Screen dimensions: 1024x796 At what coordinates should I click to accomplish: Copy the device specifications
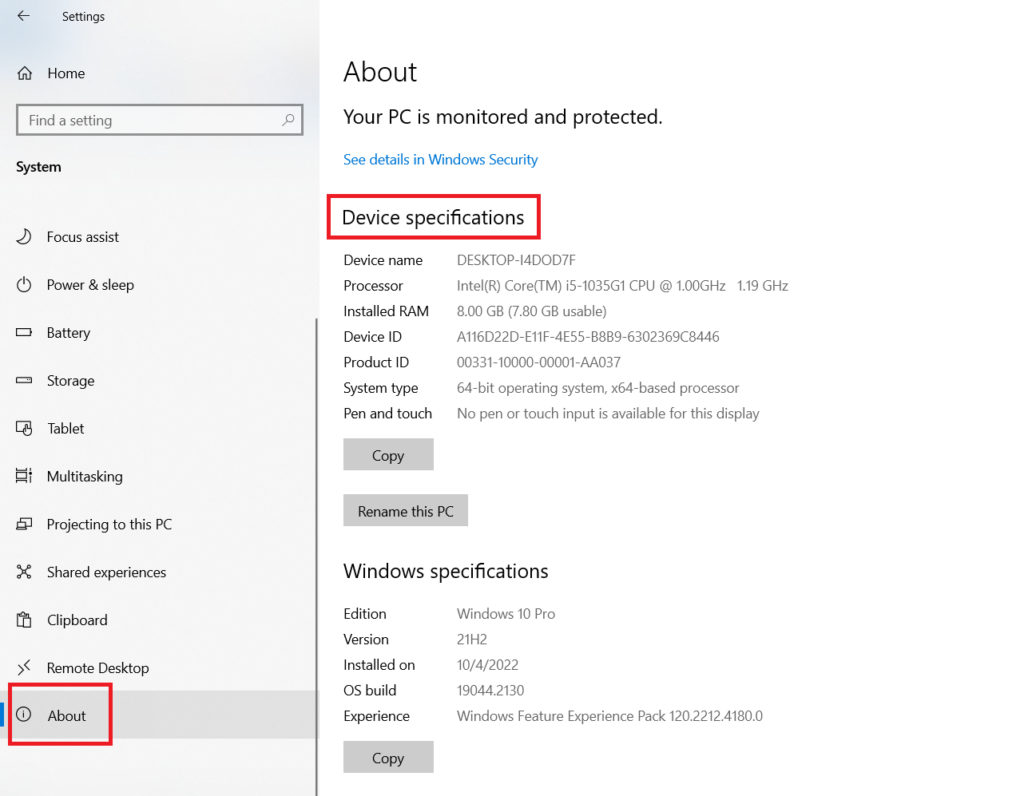tap(388, 455)
